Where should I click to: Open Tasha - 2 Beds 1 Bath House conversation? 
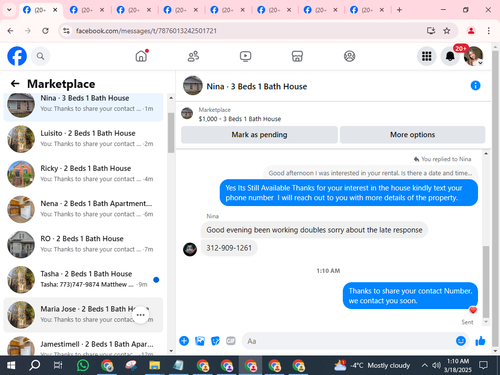pyautogui.click(x=83, y=279)
